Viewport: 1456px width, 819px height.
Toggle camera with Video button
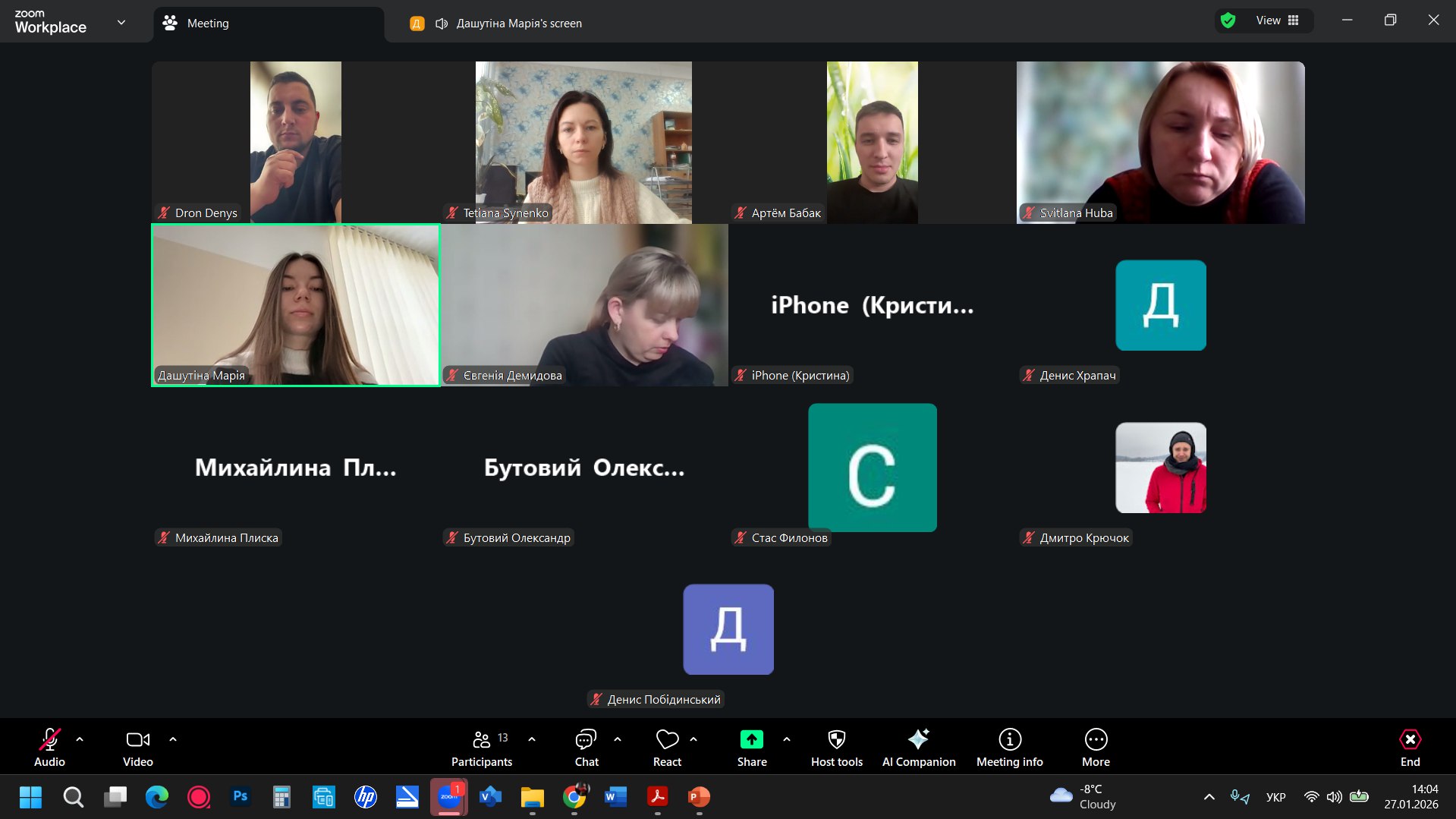(137, 748)
